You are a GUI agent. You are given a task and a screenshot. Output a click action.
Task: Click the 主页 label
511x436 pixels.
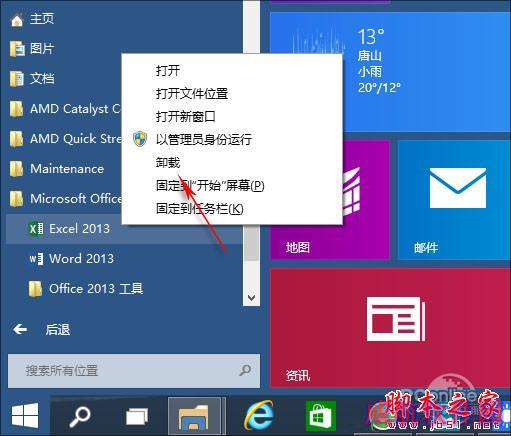tap(42, 19)
